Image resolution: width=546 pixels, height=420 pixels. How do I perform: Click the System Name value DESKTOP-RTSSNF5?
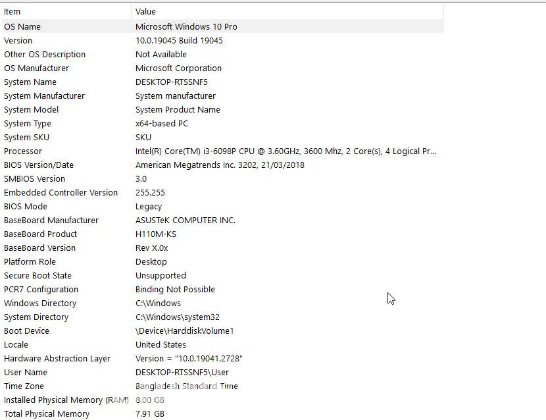coord(171,82)
